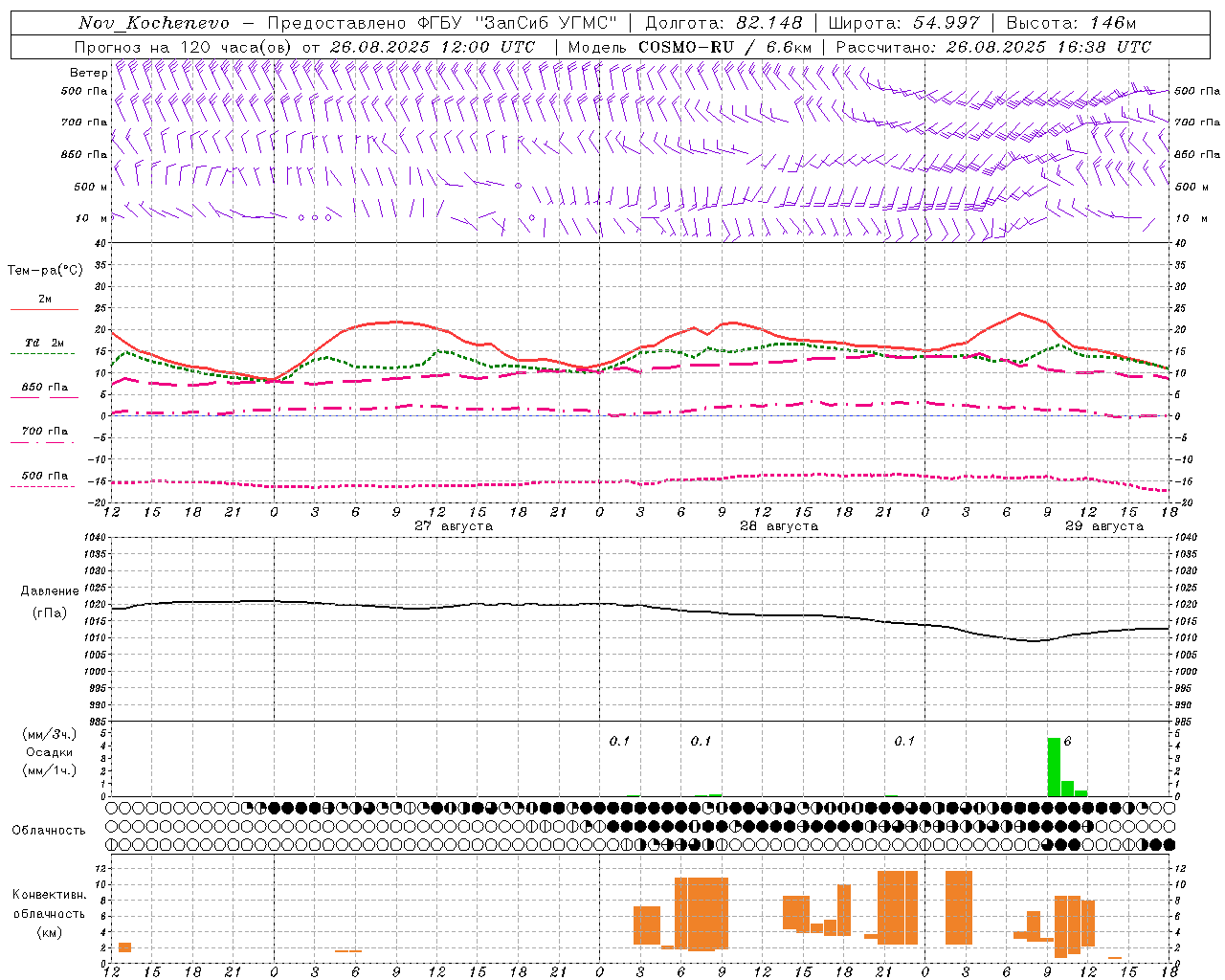Click the 'Конвективн.' convective cloud label
The image size is (1225, 980).
point(50,895)
